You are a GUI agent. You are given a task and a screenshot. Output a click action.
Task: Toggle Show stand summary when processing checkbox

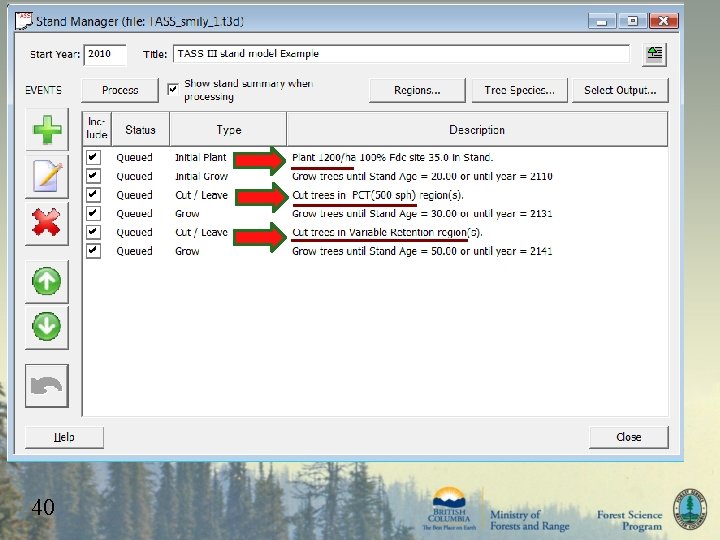(x=173, y=89)
